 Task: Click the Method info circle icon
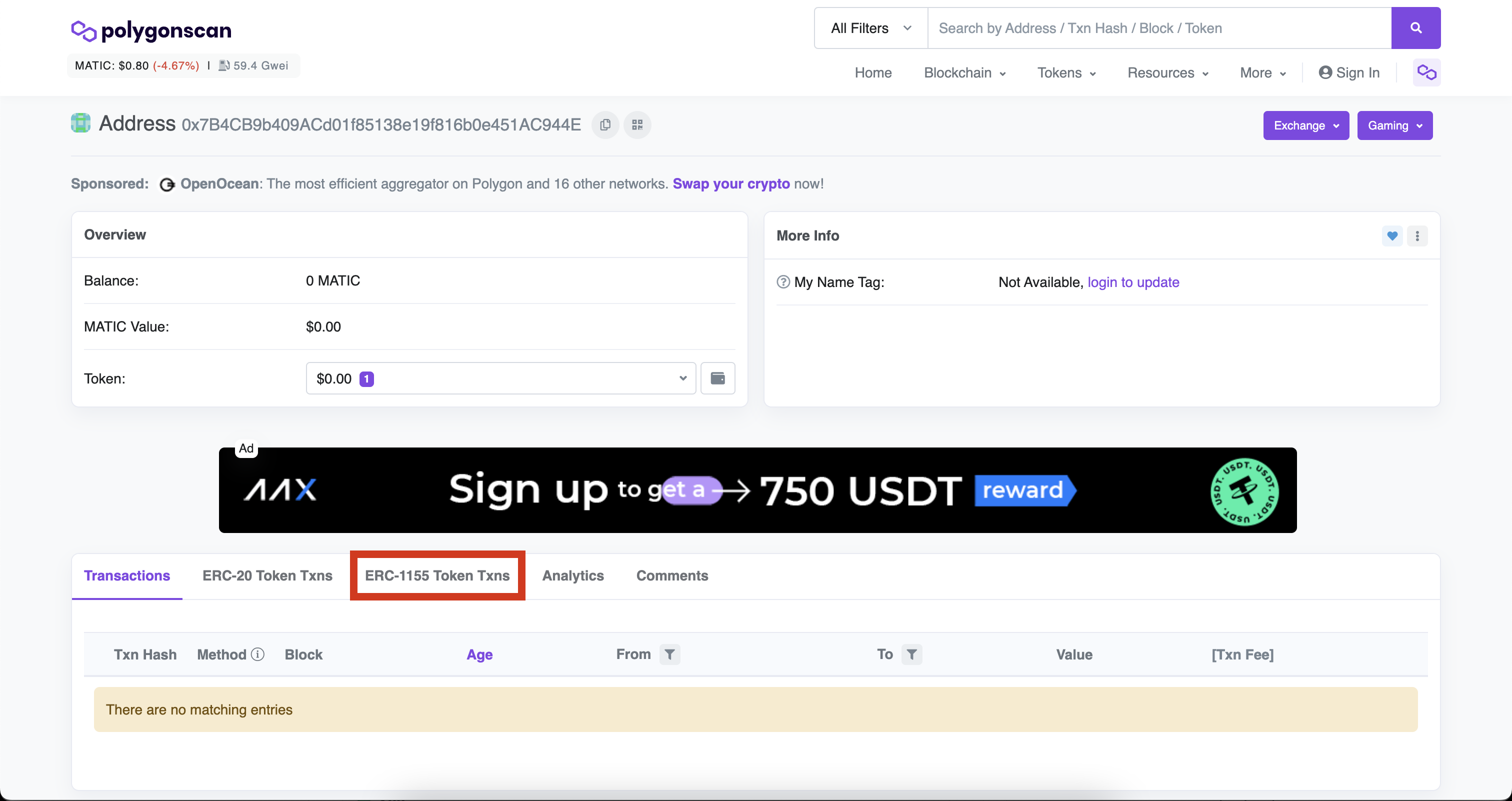(x=257, y=654)
